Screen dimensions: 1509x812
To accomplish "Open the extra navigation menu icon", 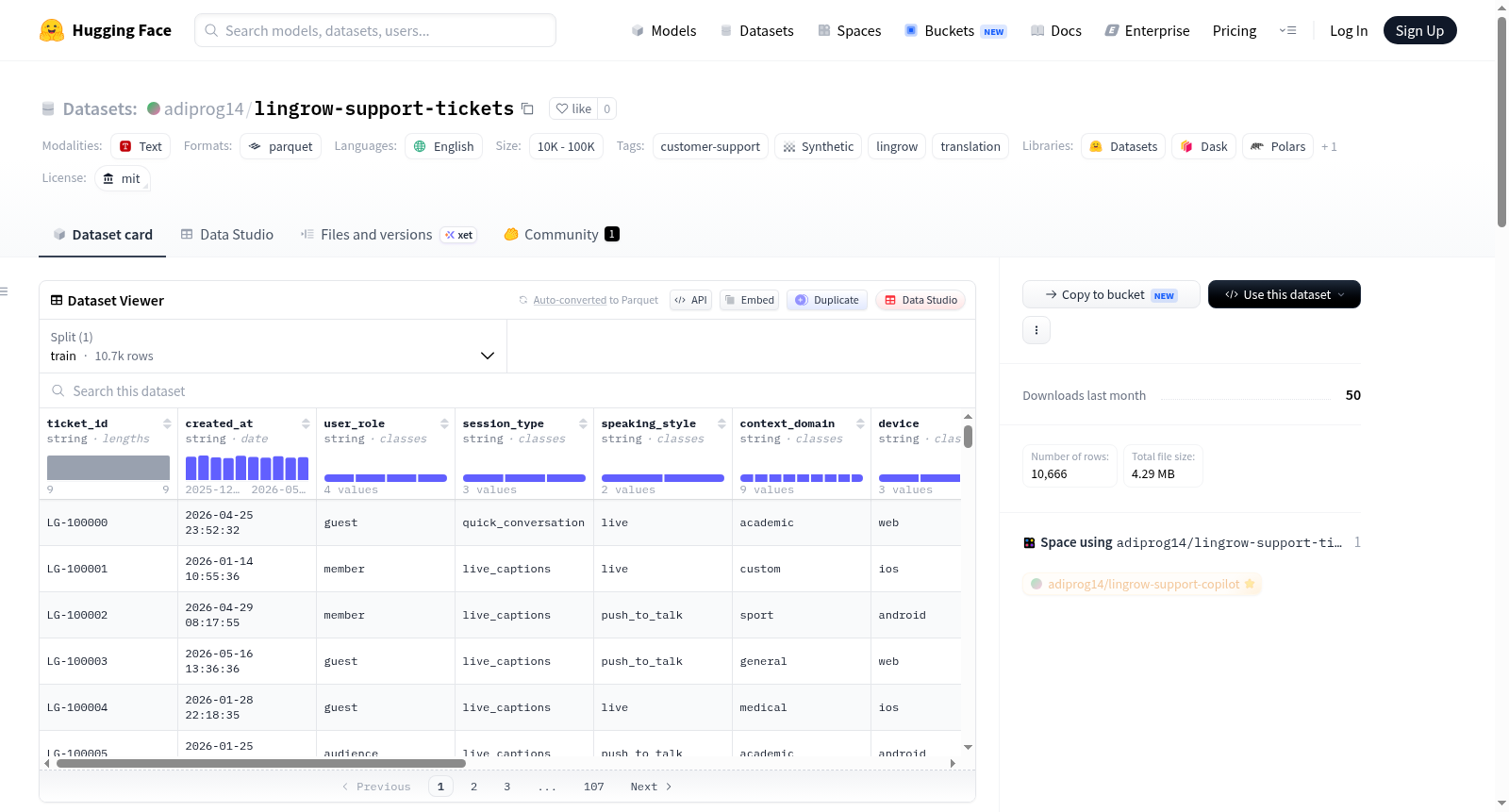I will click(x=1287, y=30).
